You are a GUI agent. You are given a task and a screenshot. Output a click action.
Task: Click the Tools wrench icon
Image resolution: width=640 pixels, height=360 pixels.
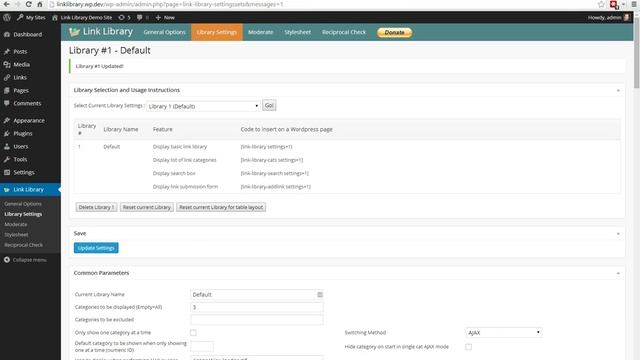coord(7,160)
